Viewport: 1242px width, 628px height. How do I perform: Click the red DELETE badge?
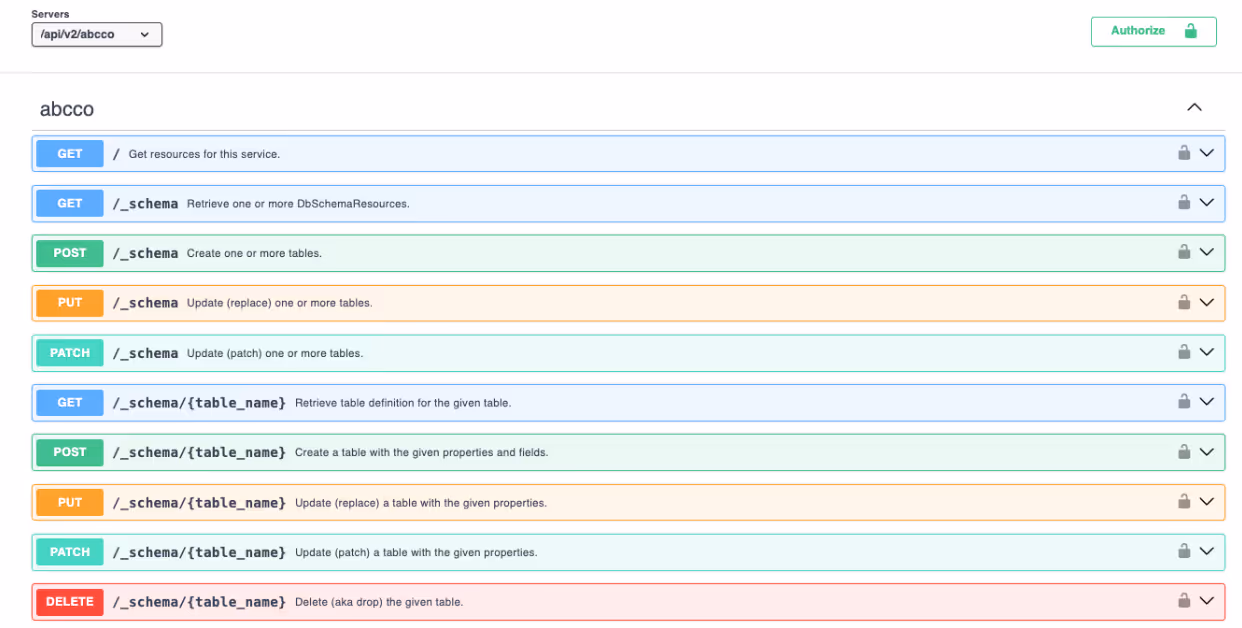70,602
